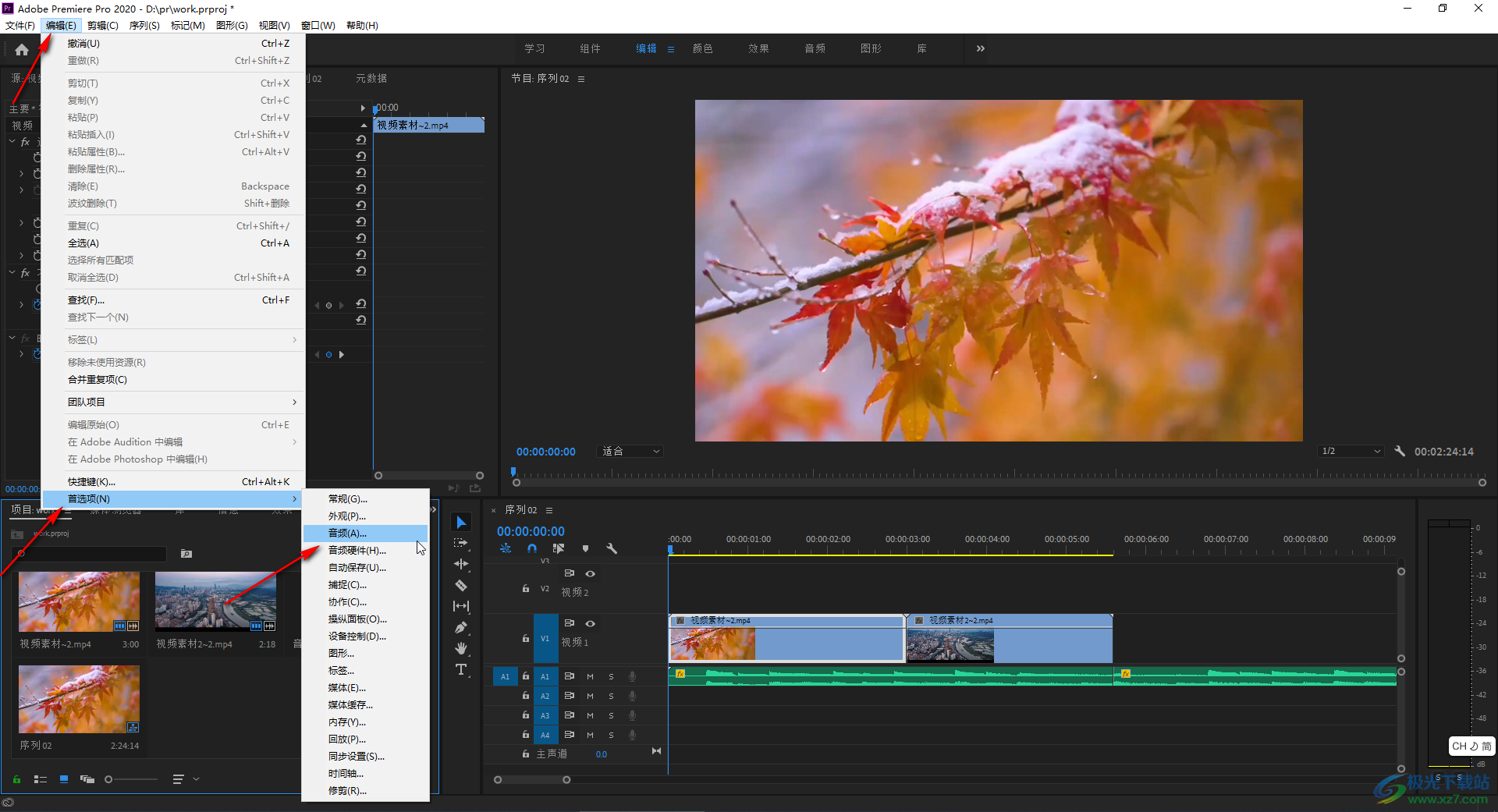This screenshot has height=812, width=1498.
Task: Open the 文件(F) menu
Action: click(20, 26)
